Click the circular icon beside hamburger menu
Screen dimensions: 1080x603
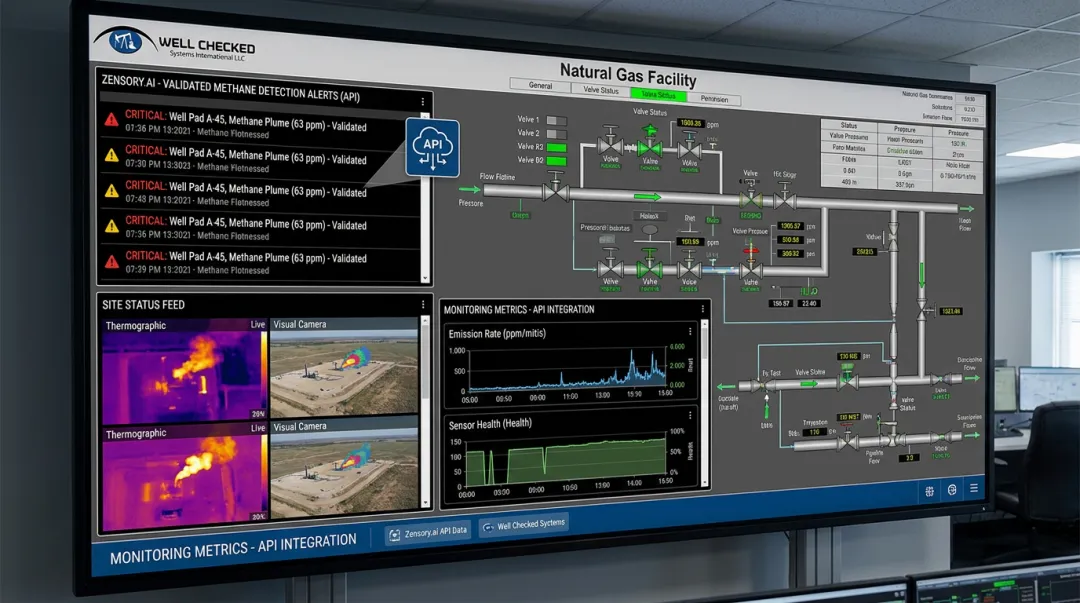coord(952,489)
